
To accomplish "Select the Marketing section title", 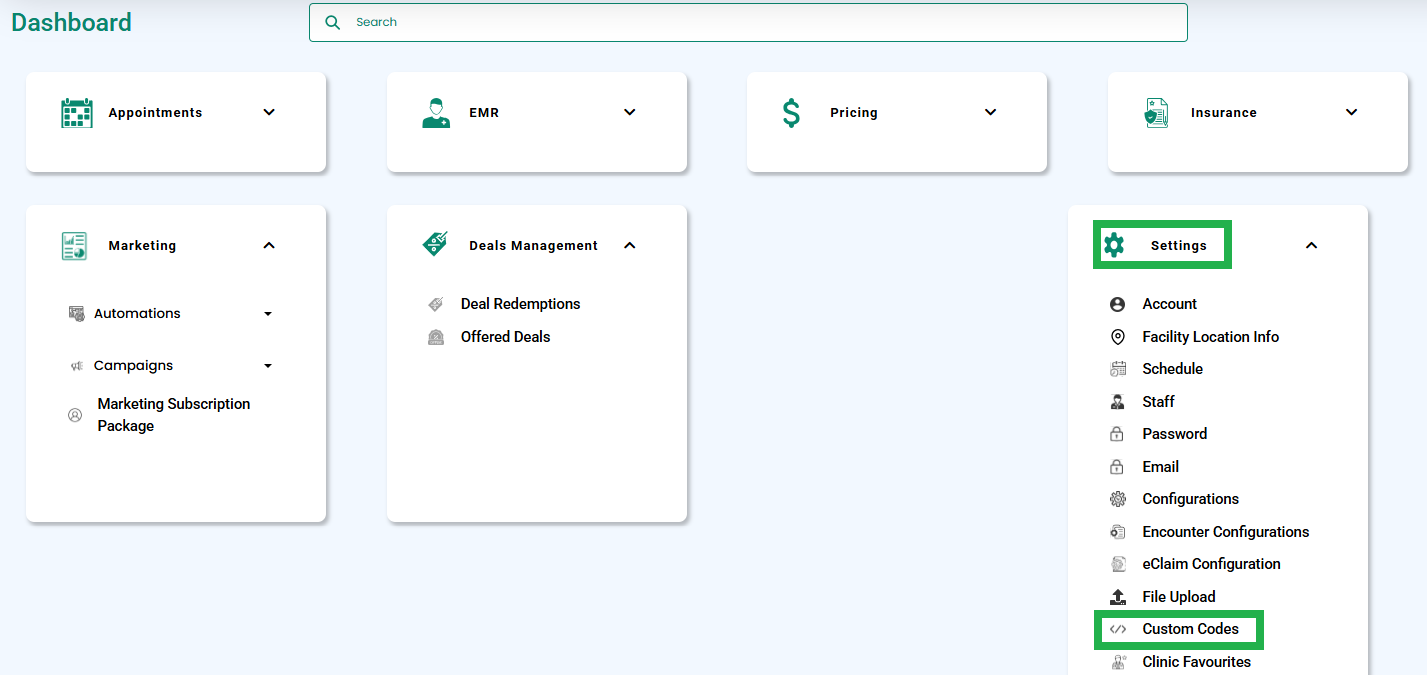I will click(142, 246).
